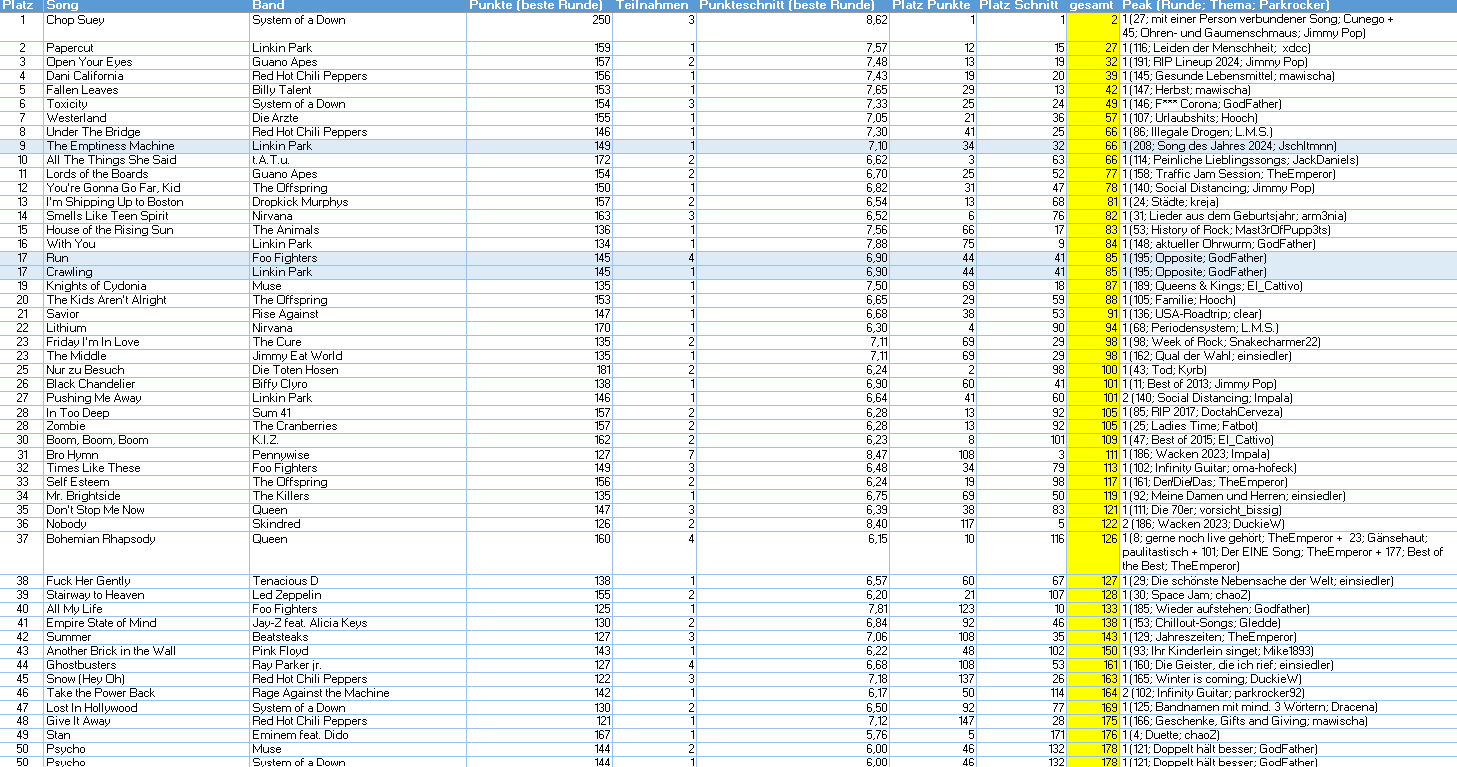Screen dimensions: 1457x767
Task: Select the 'Stairway to Heaven' cell
Action: pyautogui.click(x=146, y=595)
